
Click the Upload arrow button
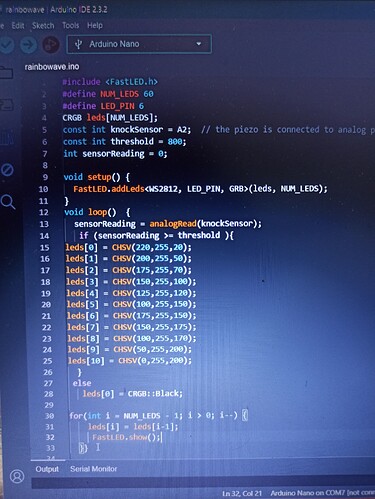coord(28,45)
